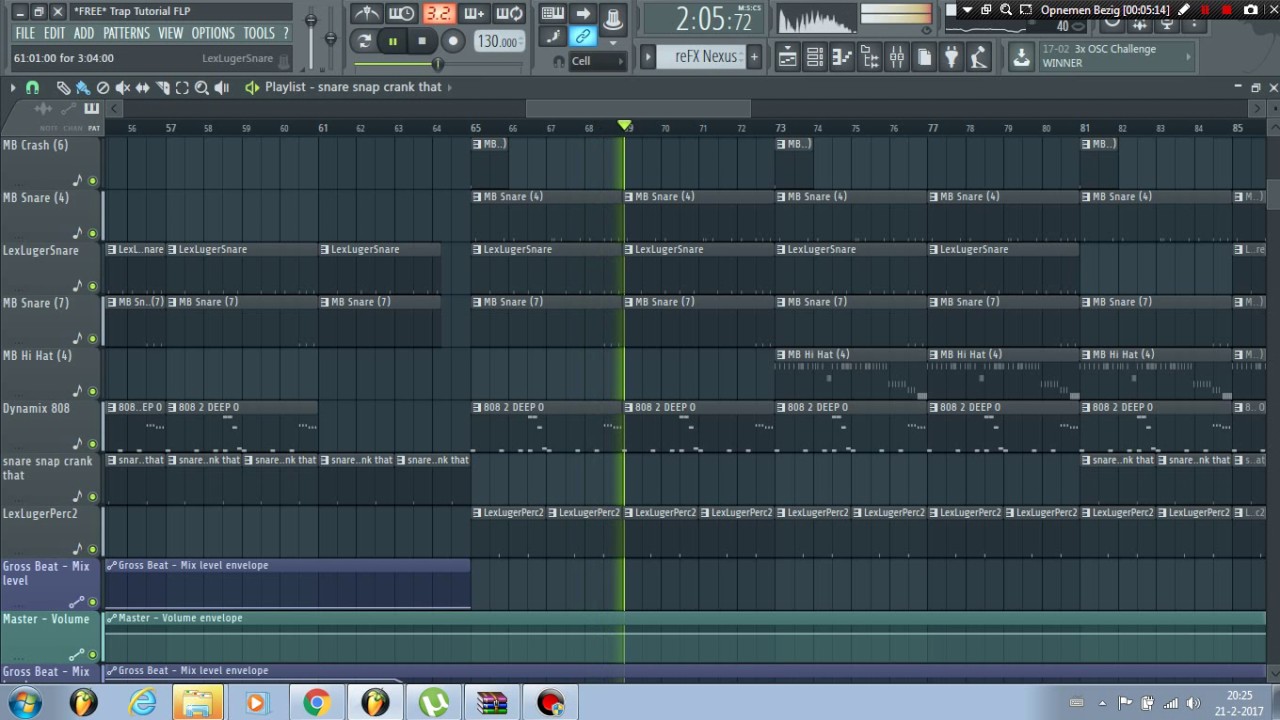Pause playback with the pause button

393,41
